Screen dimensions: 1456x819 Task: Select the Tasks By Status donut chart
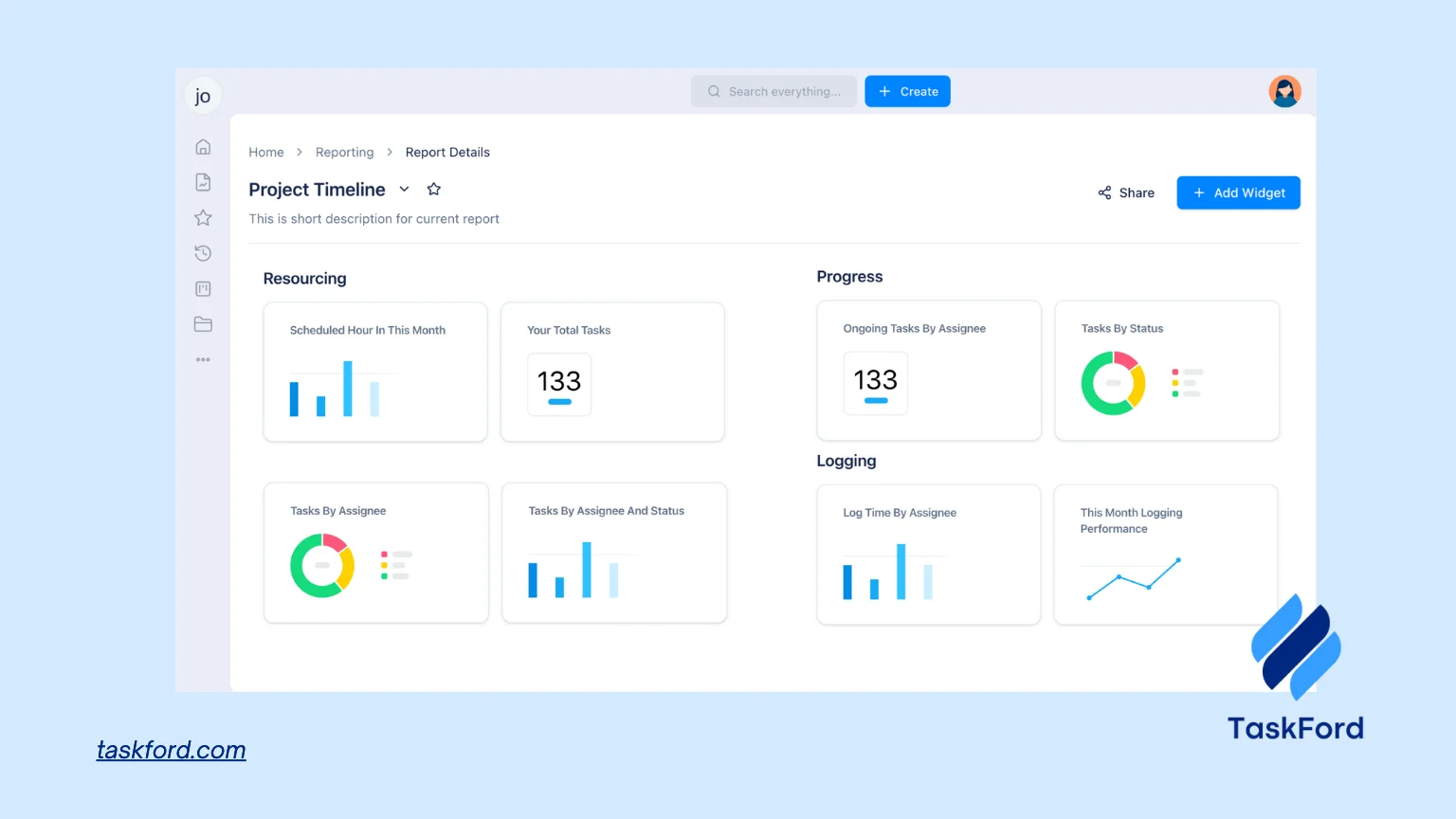tap(1113, 383)
